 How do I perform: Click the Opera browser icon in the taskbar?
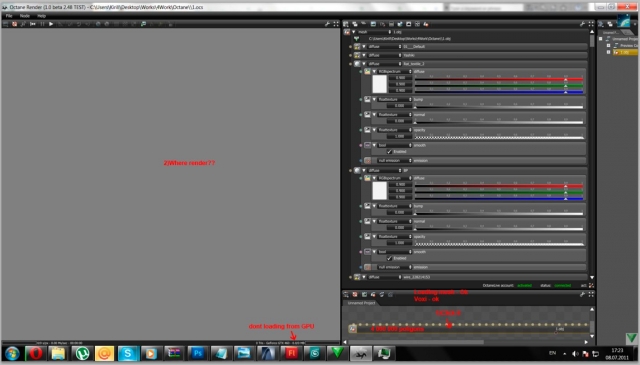tap(36, 353)
